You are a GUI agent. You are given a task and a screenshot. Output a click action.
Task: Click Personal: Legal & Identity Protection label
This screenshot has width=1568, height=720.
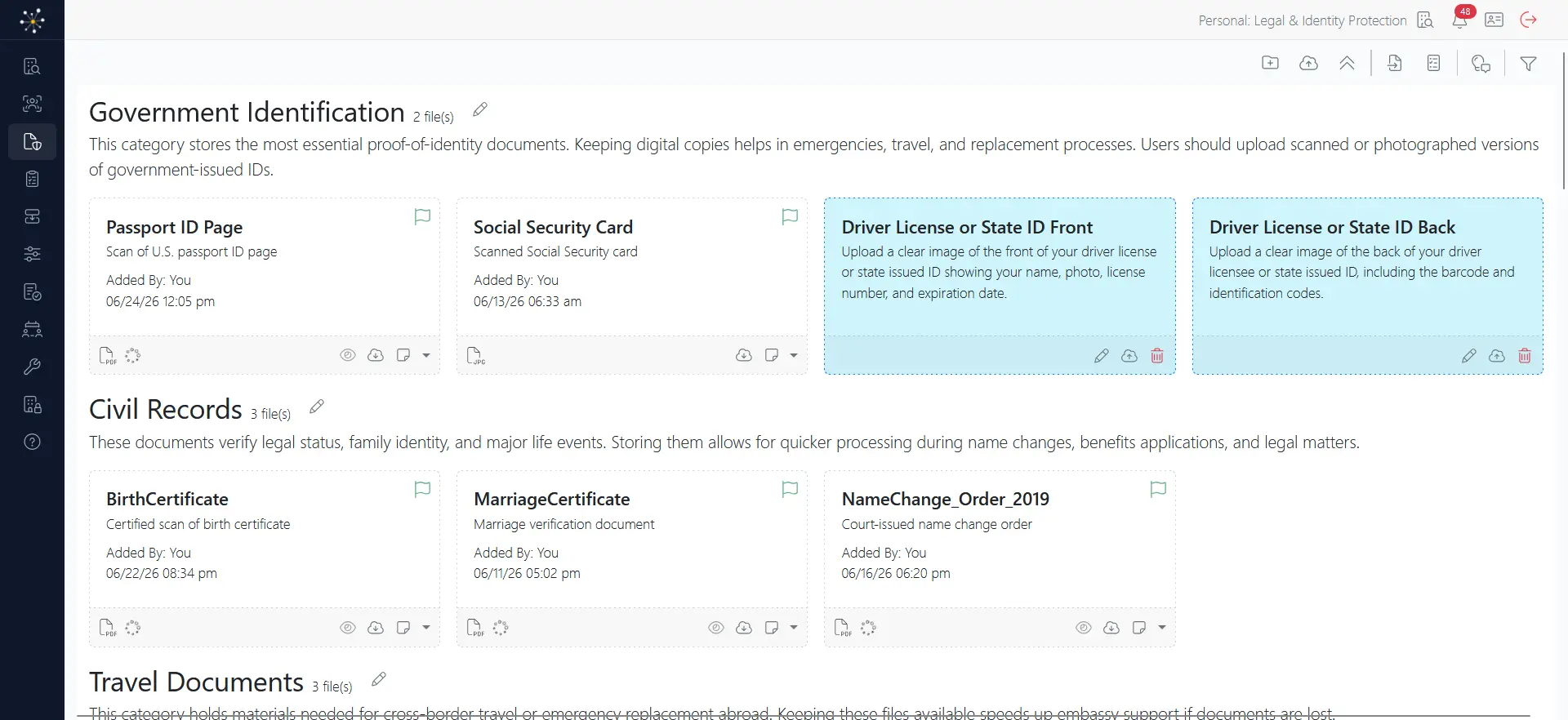[x=1302, y=20]
